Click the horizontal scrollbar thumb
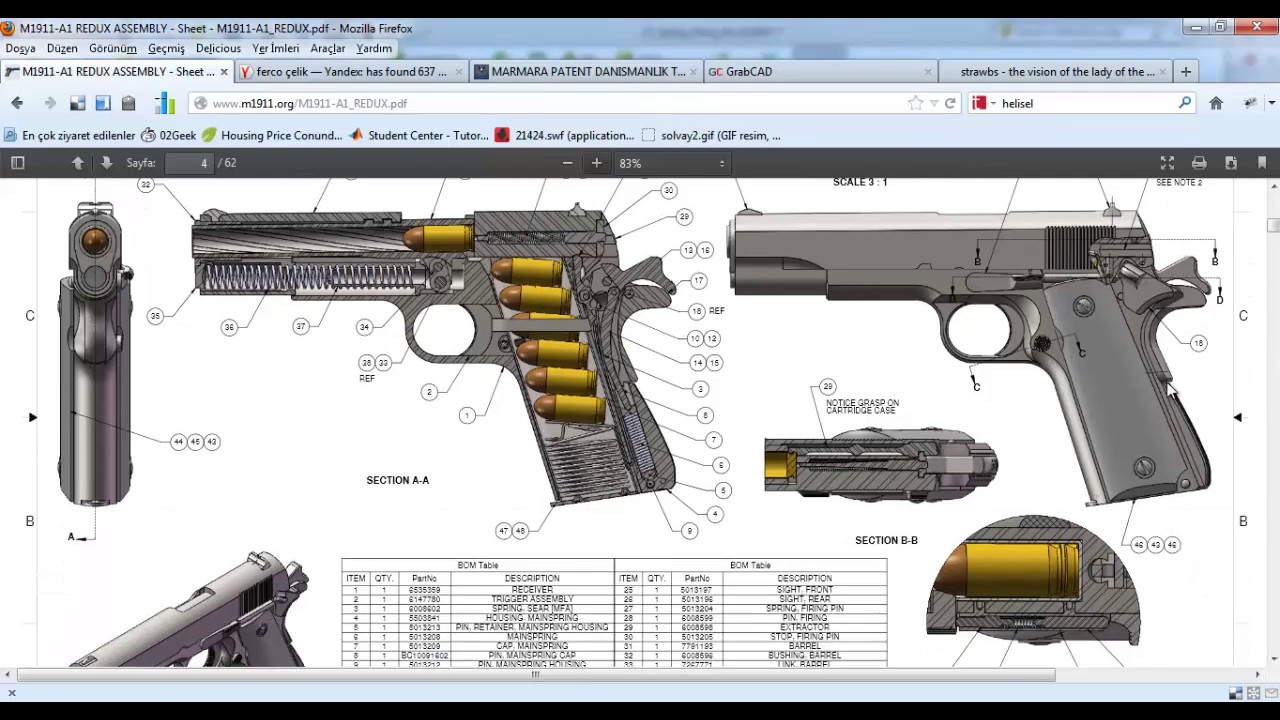The height and width of the screenshot is (720, 1280). 535,675
